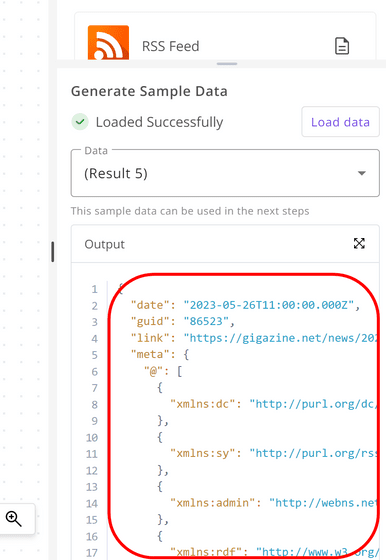Click the orange RSS Feed icon
Image resolution: width=386 pixels, height=560 pixels.
pos(108,42)
